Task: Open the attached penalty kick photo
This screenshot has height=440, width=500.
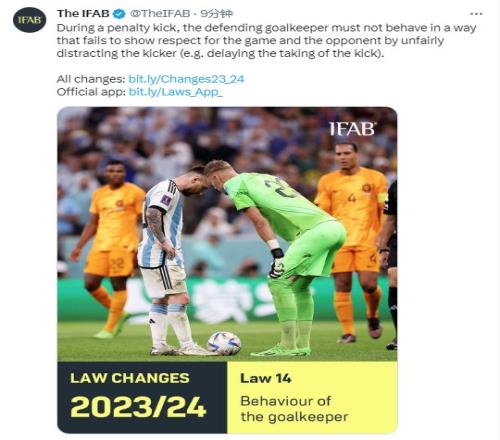Action: tap(227, 234)
